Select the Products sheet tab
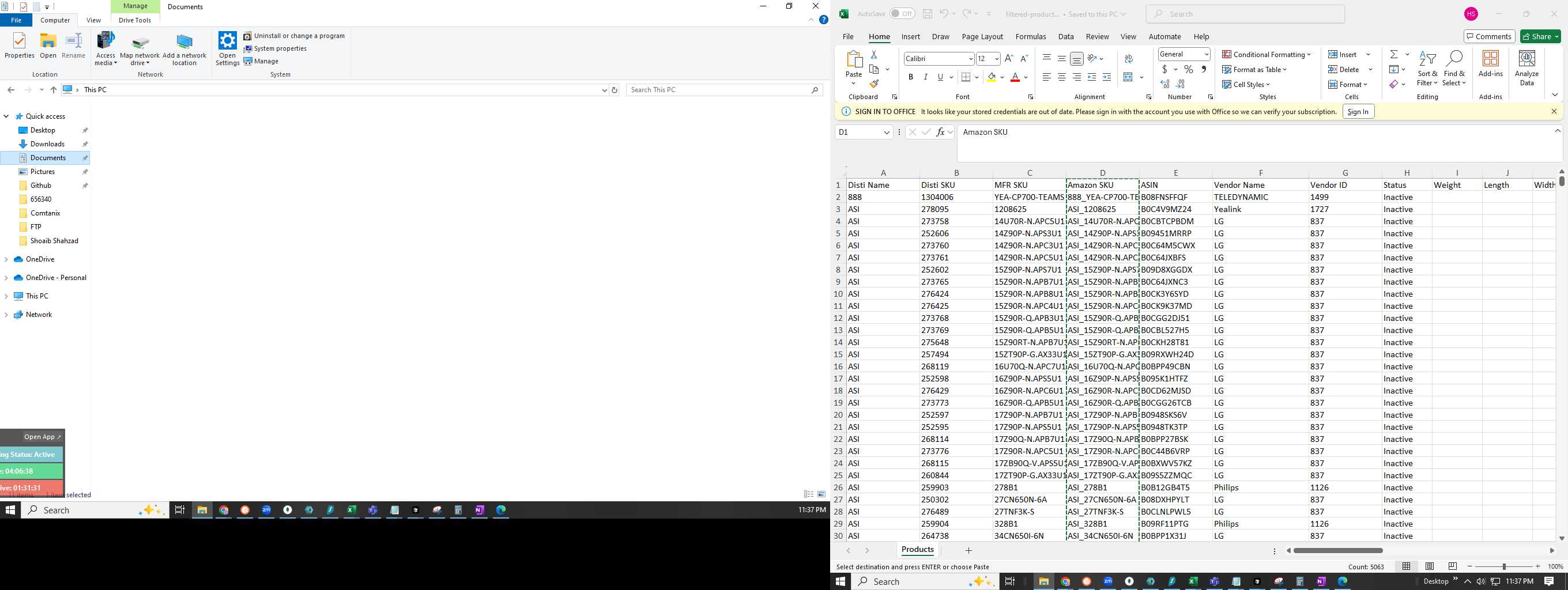 pyautogui.click(x=917, y=549)
